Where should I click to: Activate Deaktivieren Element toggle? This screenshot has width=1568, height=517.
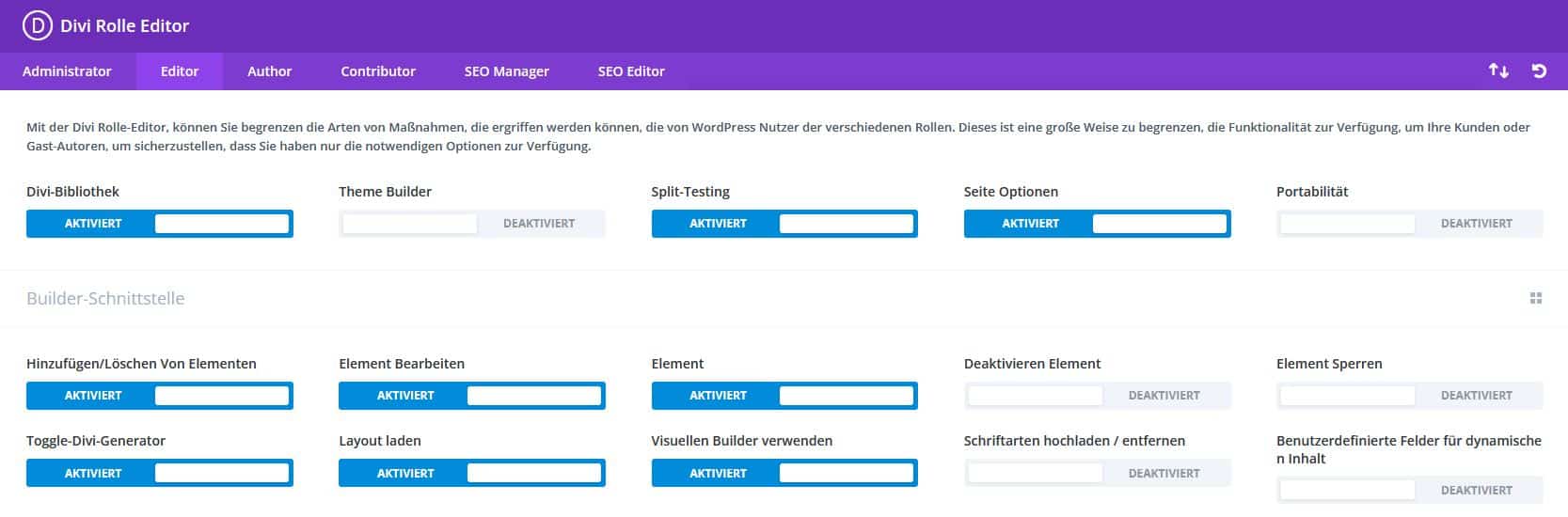coord(1098,396)
